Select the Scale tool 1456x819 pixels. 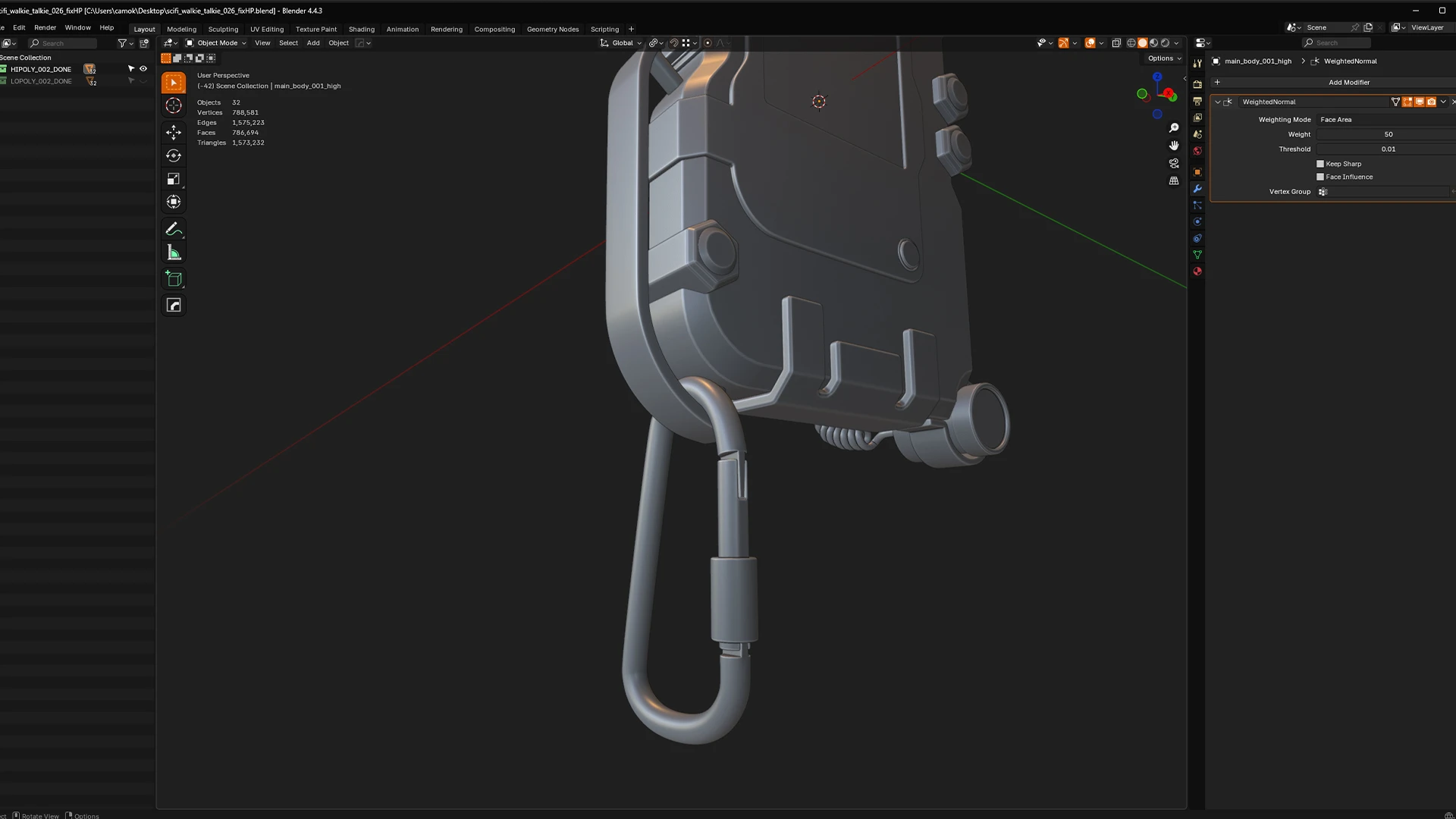pos(174,179)
